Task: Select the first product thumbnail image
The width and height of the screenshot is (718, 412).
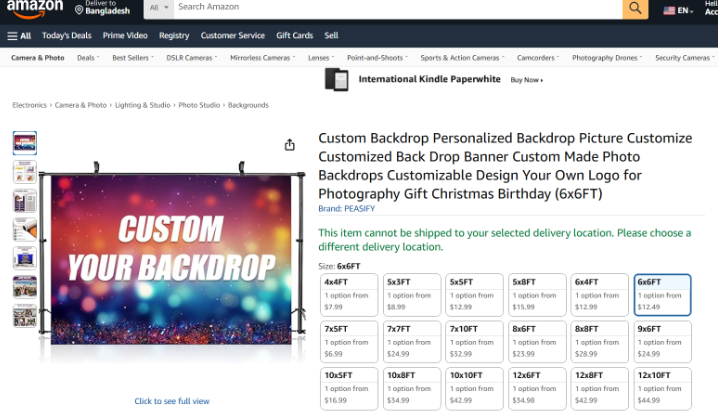Action: point(25,142)
